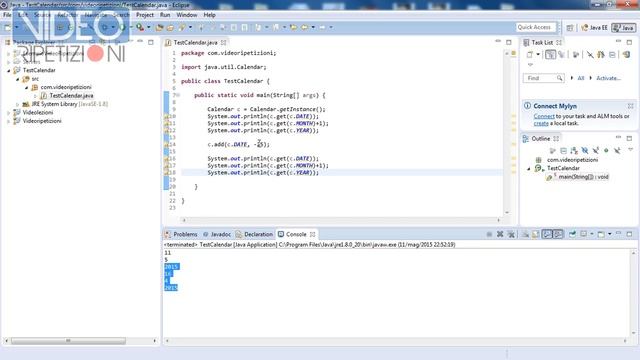Click the Pin Console icon
Viewport: 640px width, 360px height.
(x=572, y=234)
